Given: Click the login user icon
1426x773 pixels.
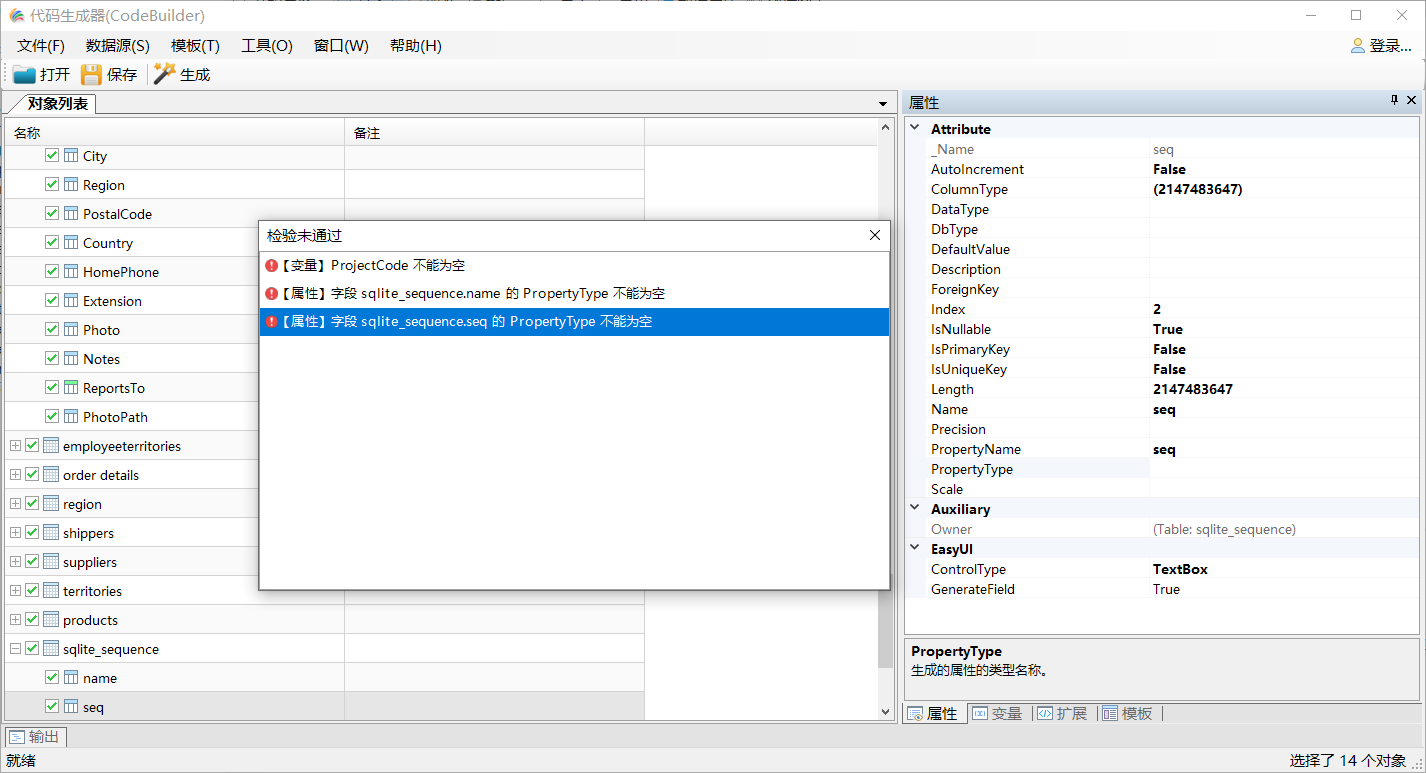Looking at the screenshot, I should (1357, 45).
